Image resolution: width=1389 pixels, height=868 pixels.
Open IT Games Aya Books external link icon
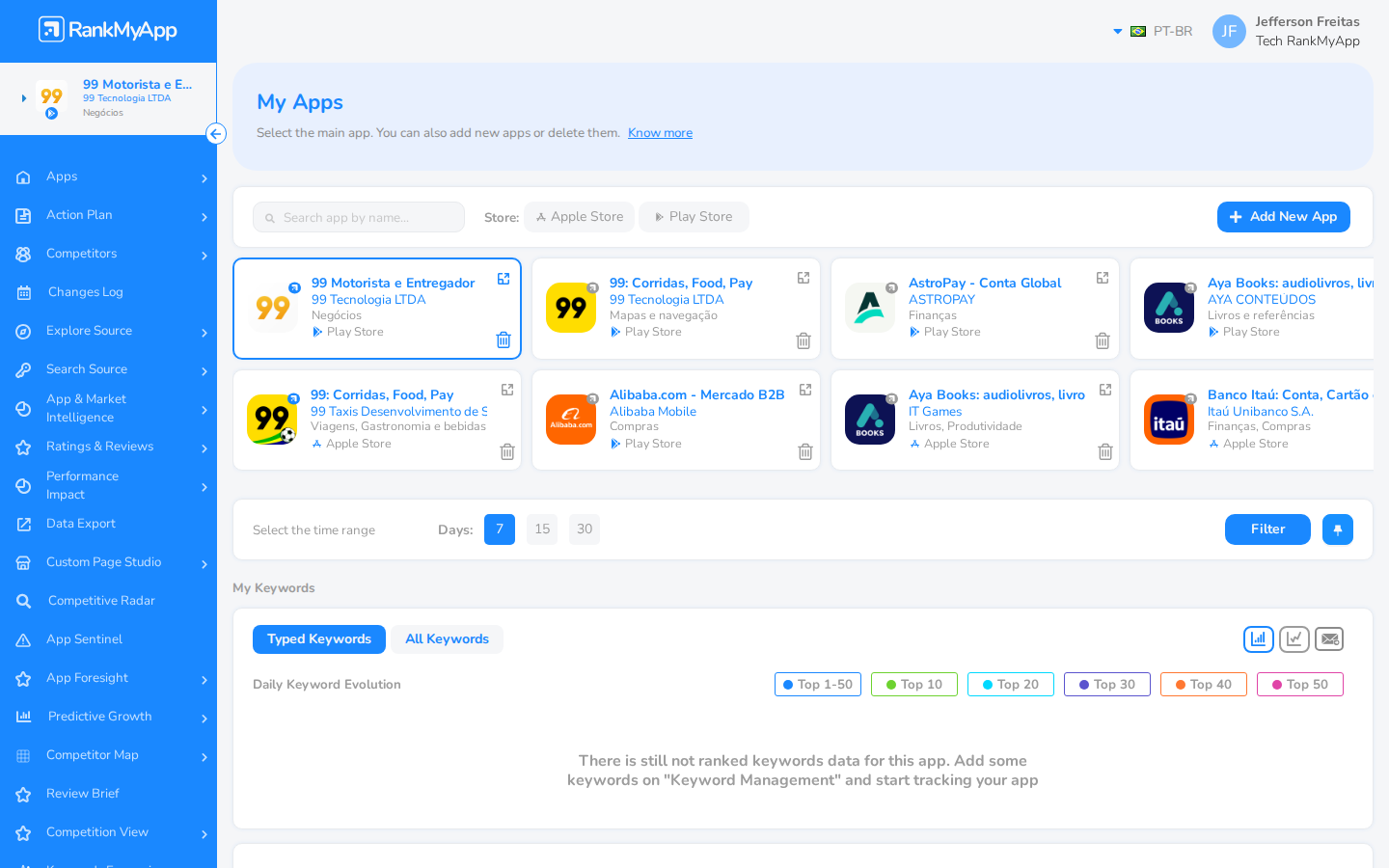coord(1105,390)
